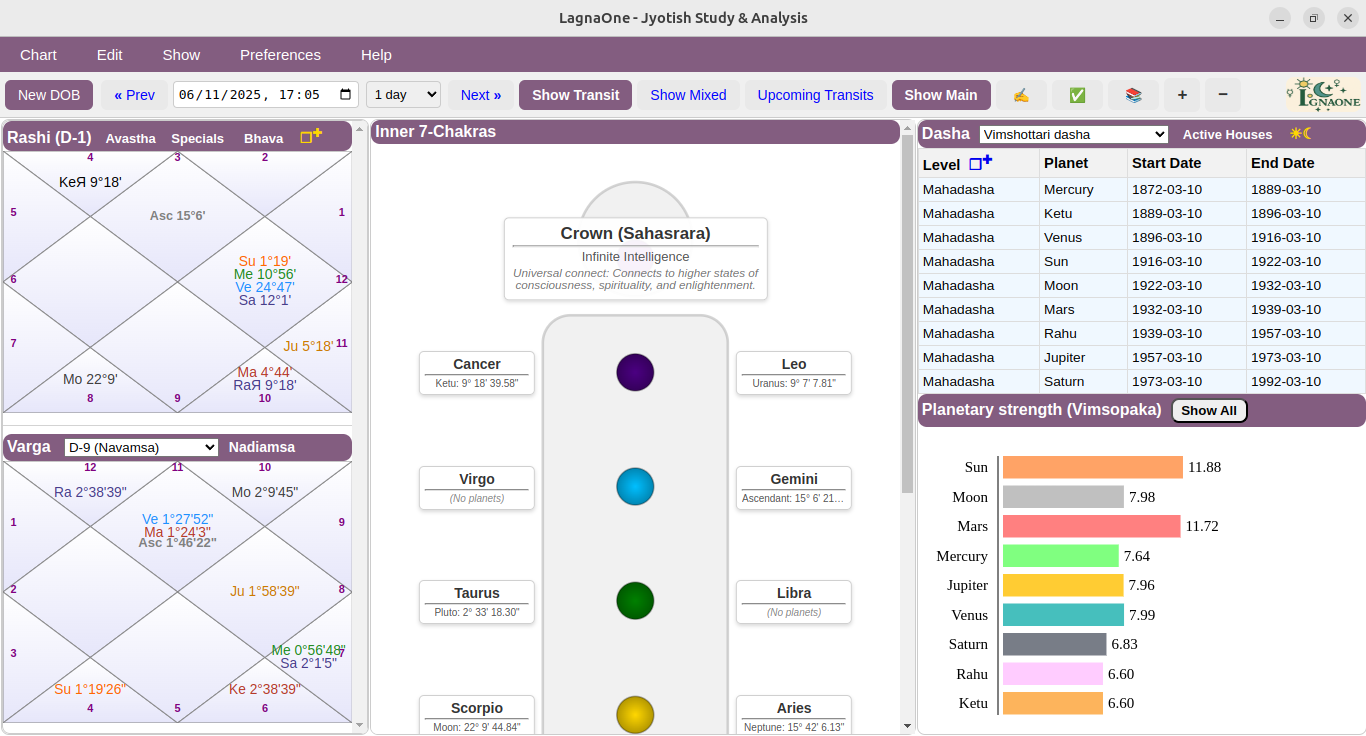Open the Vimshottari dasha dropdown
Image resolution: width=1366 pixels, height=736 pixels.
[1074, 134]
